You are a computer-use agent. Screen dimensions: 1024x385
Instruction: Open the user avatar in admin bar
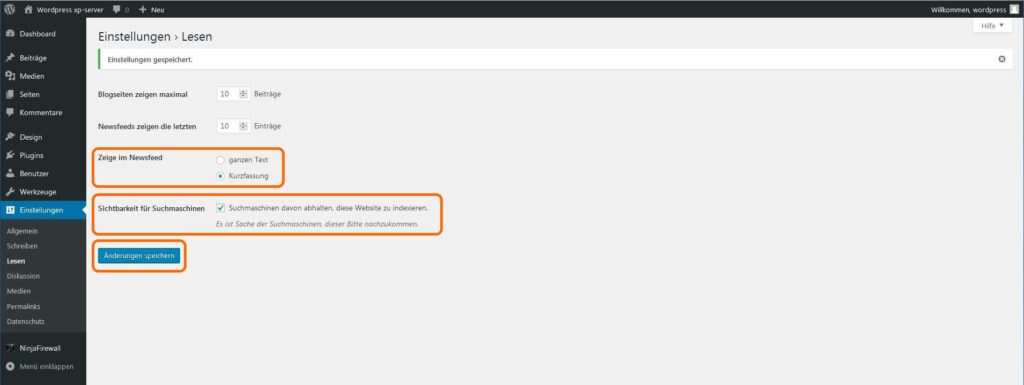pyautogui.click(x=1014, y=9)
